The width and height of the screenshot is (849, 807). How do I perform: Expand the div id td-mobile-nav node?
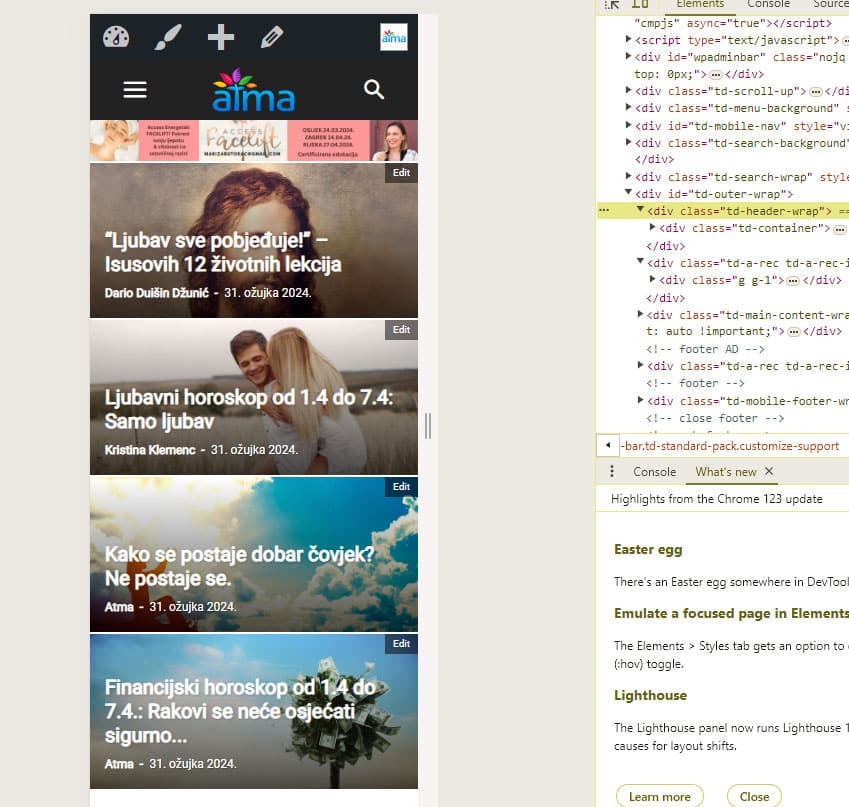[x=628, y=125]
